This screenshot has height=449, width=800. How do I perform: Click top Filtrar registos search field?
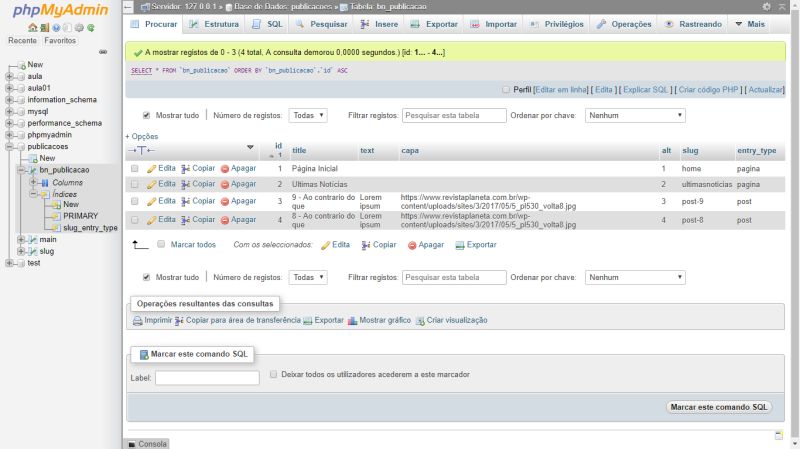click(x=454, y=115)
